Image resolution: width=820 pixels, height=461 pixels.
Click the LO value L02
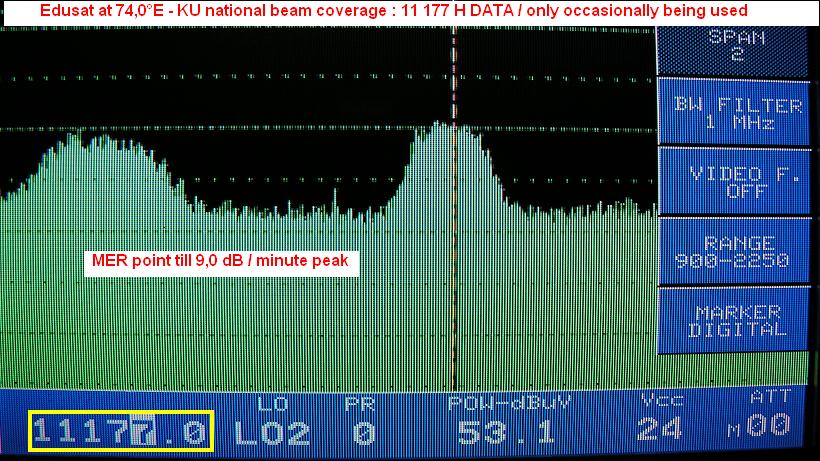(x=272, y=433)
